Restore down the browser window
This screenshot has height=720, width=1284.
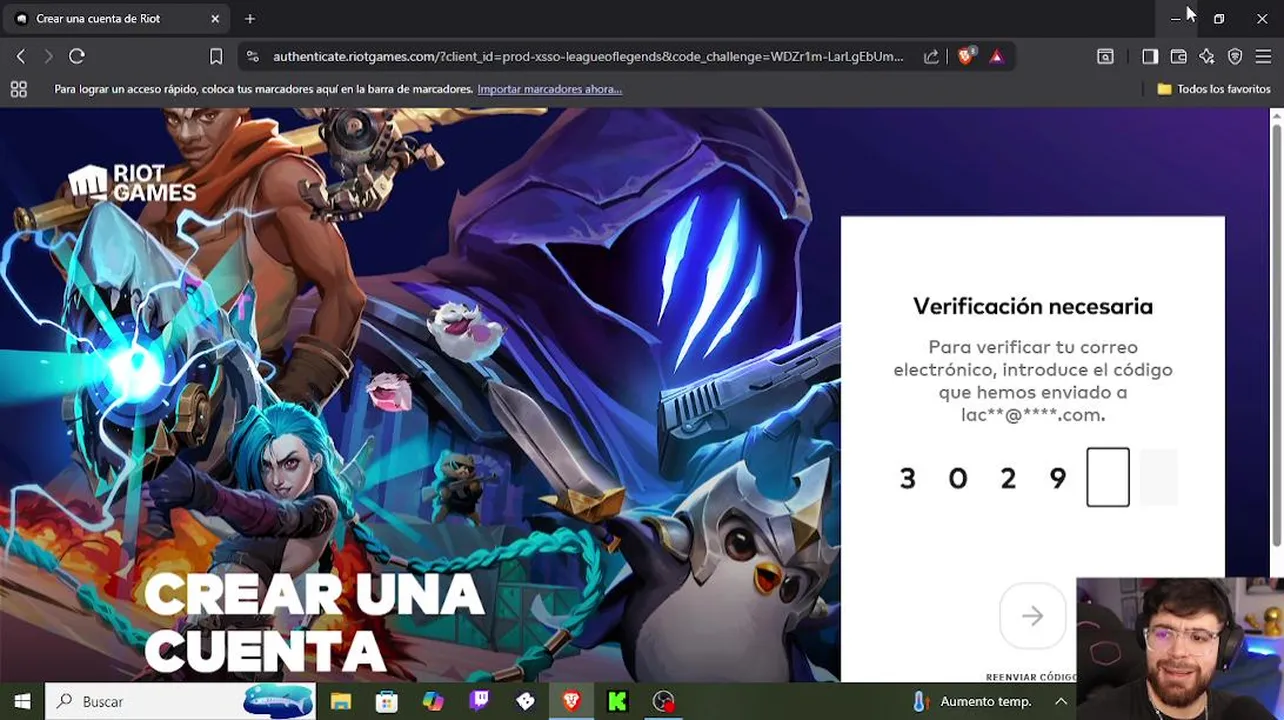[x=1219, y=18]
